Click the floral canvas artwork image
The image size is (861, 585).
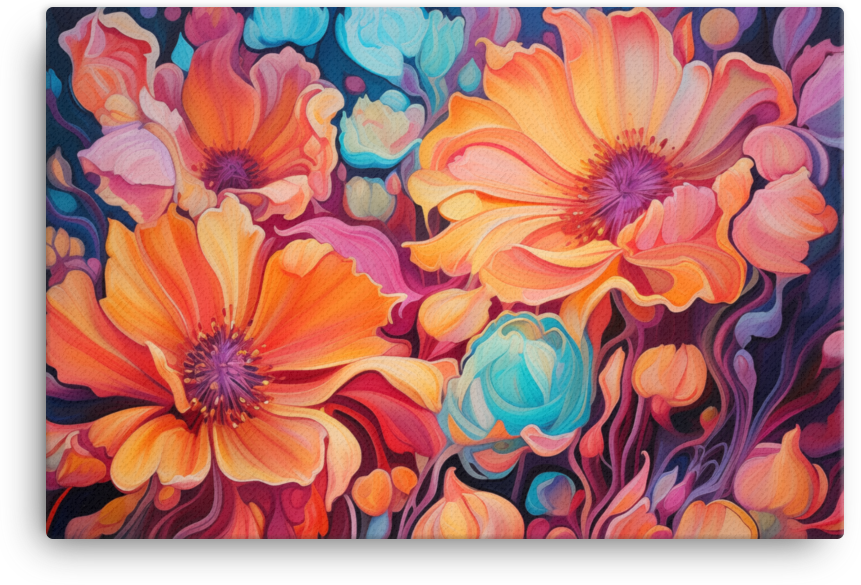pos(445,272)
